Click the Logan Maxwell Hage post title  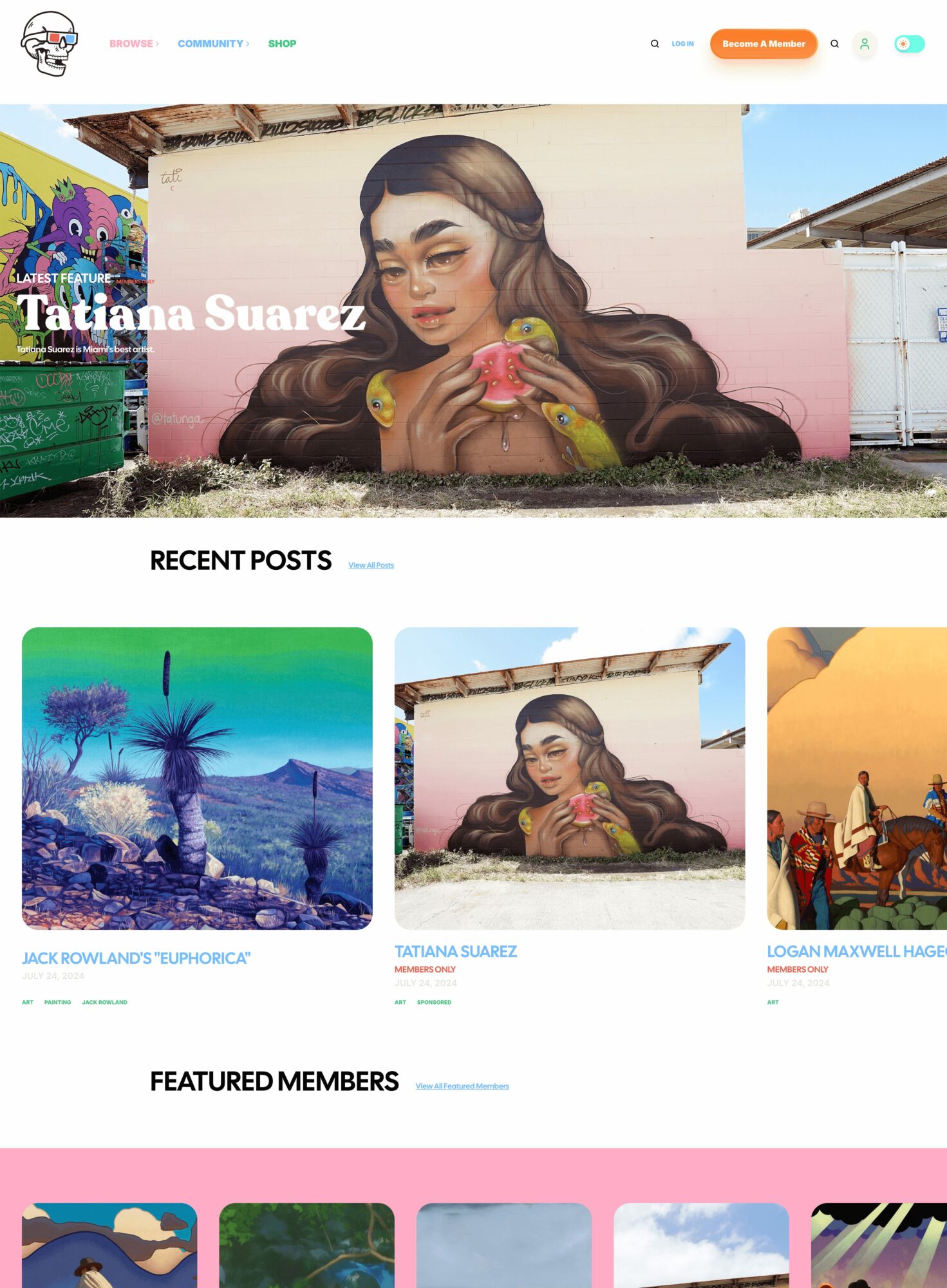(x=857, y=951)
